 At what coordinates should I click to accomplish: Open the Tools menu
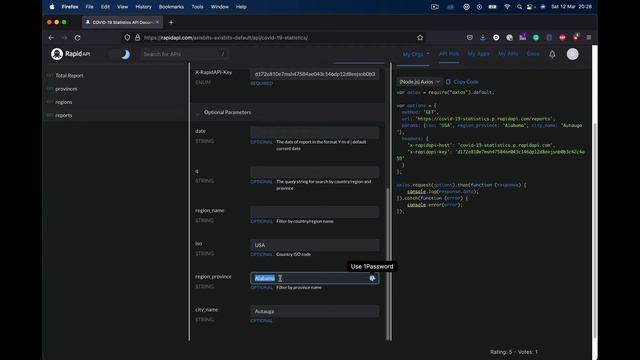[197, 7]
